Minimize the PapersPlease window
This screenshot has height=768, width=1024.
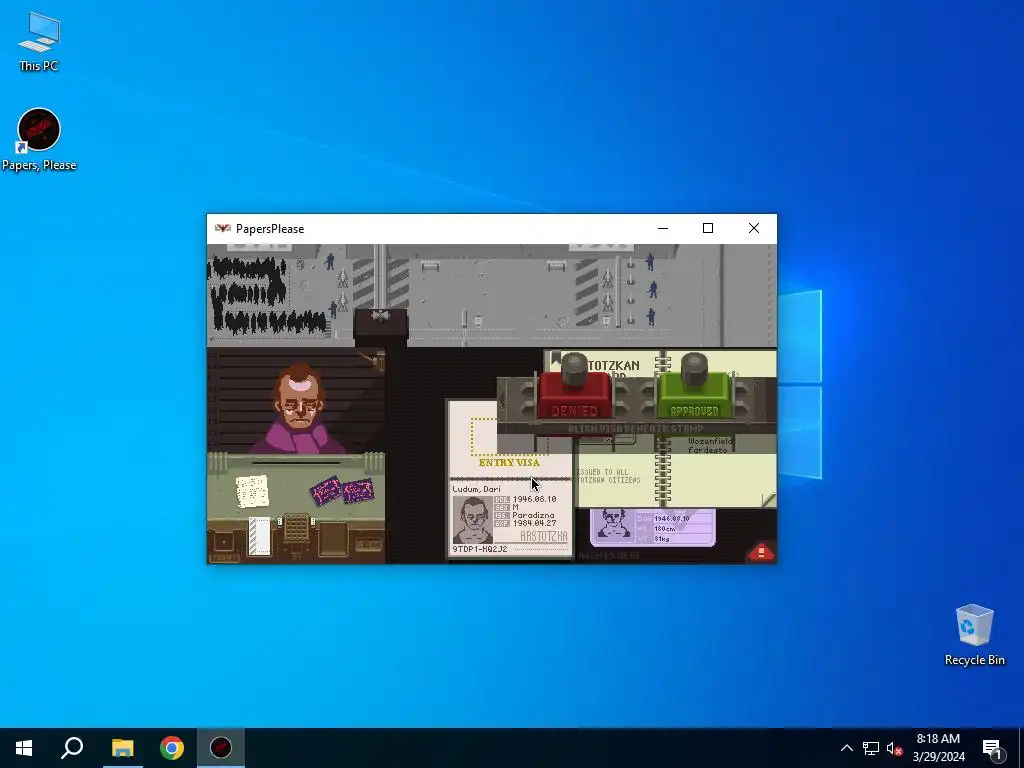tap(663, 228)
